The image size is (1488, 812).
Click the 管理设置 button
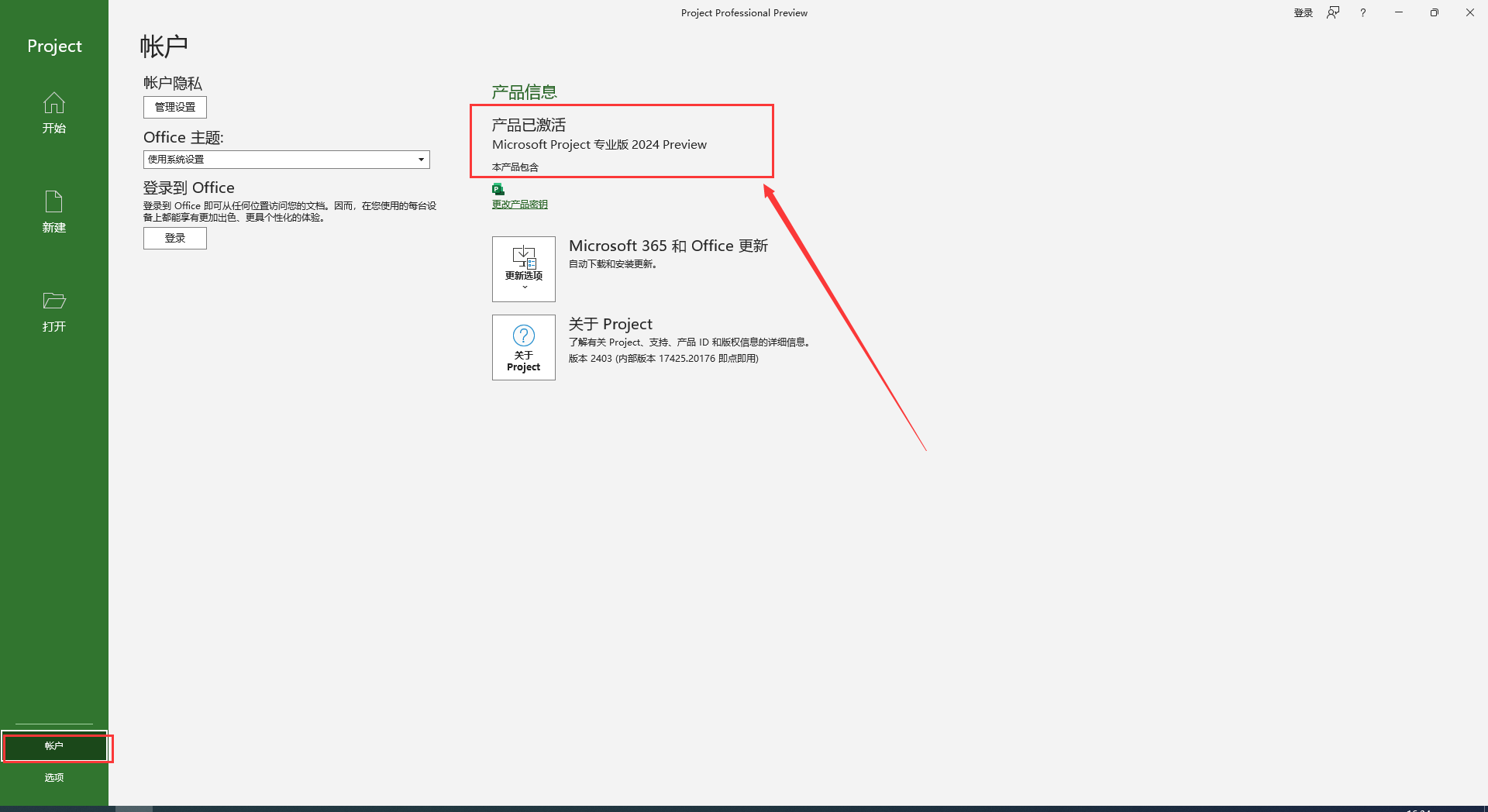point(174,107)
